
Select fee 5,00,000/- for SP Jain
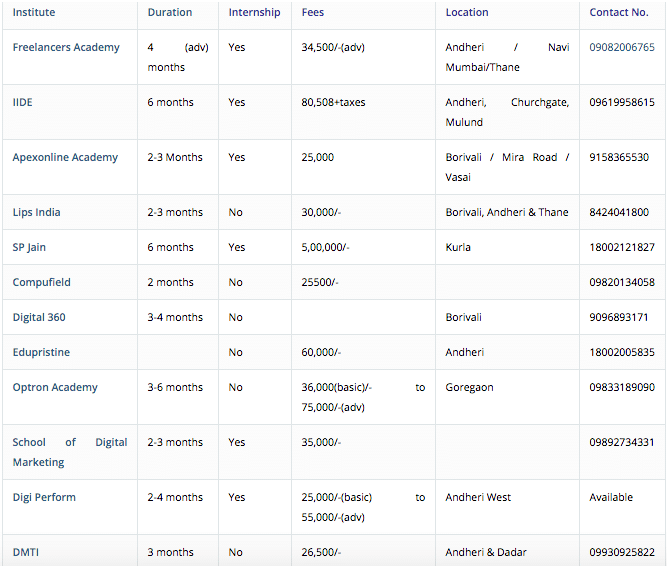pos(325,247)
